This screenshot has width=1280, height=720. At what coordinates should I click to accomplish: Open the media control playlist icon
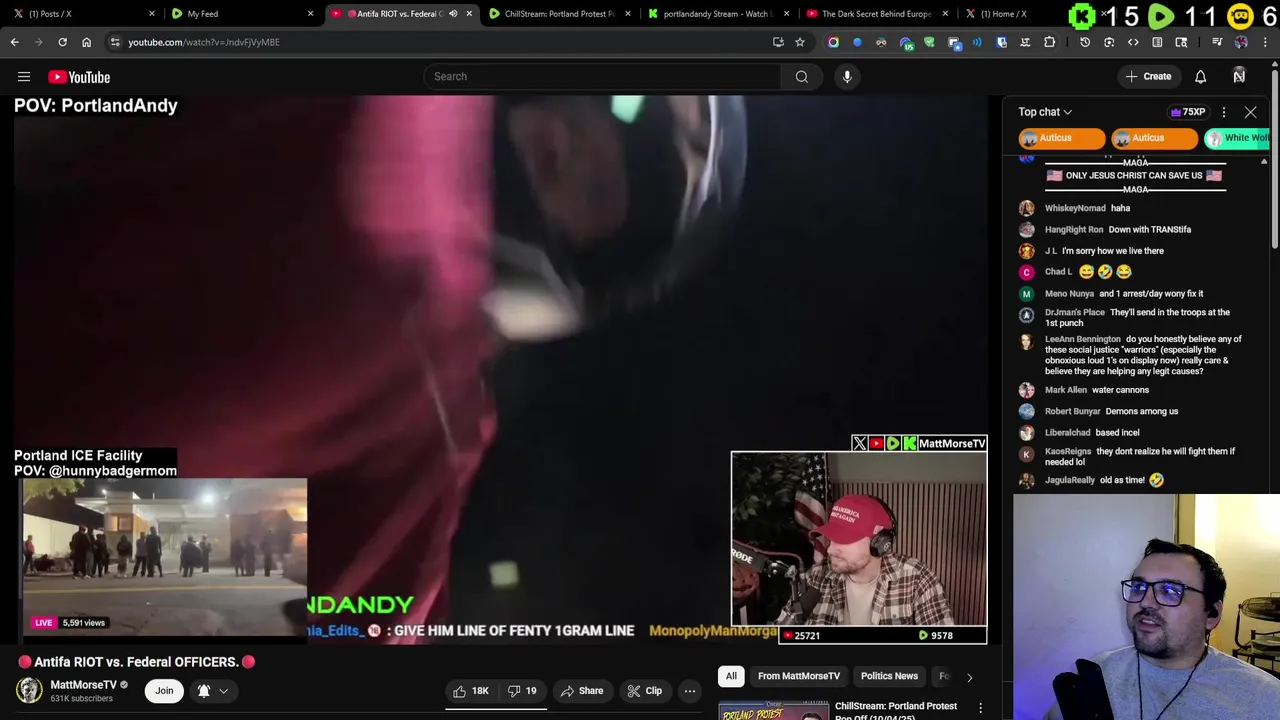click(x=1217, y=42)
